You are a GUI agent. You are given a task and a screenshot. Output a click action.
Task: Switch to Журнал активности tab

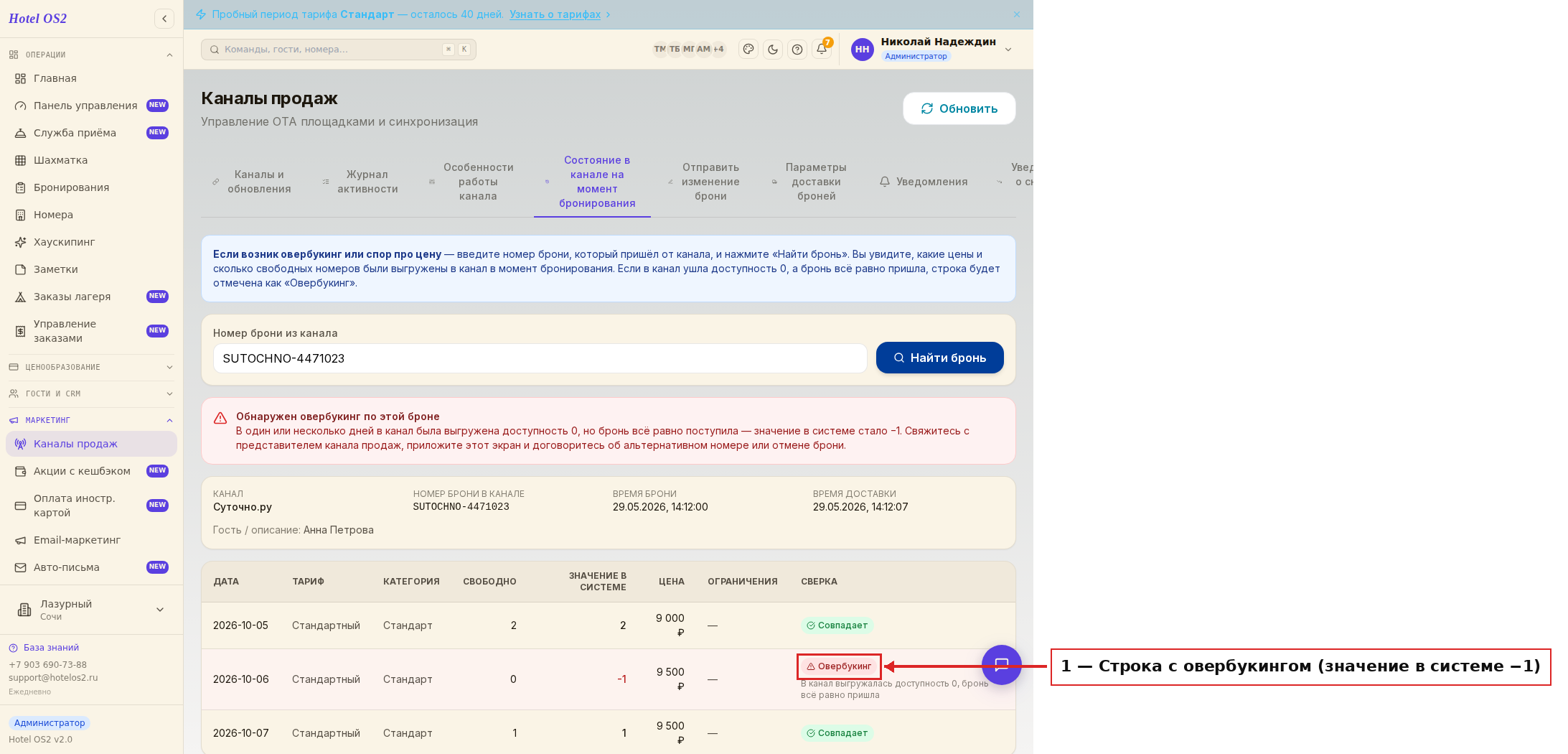(361, 182)
